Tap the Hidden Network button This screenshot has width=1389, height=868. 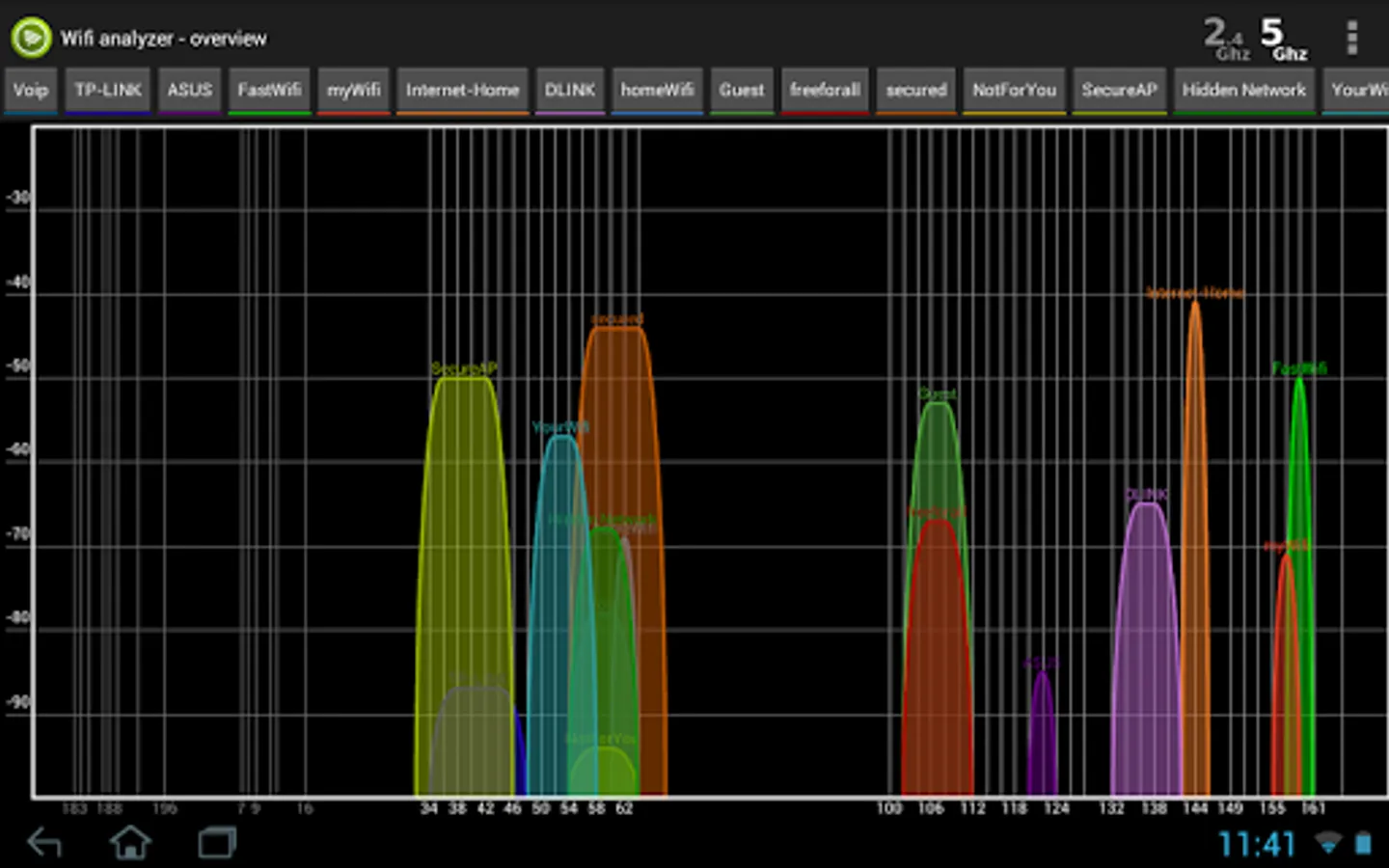pyautogui.click(x=1243, y=91)
